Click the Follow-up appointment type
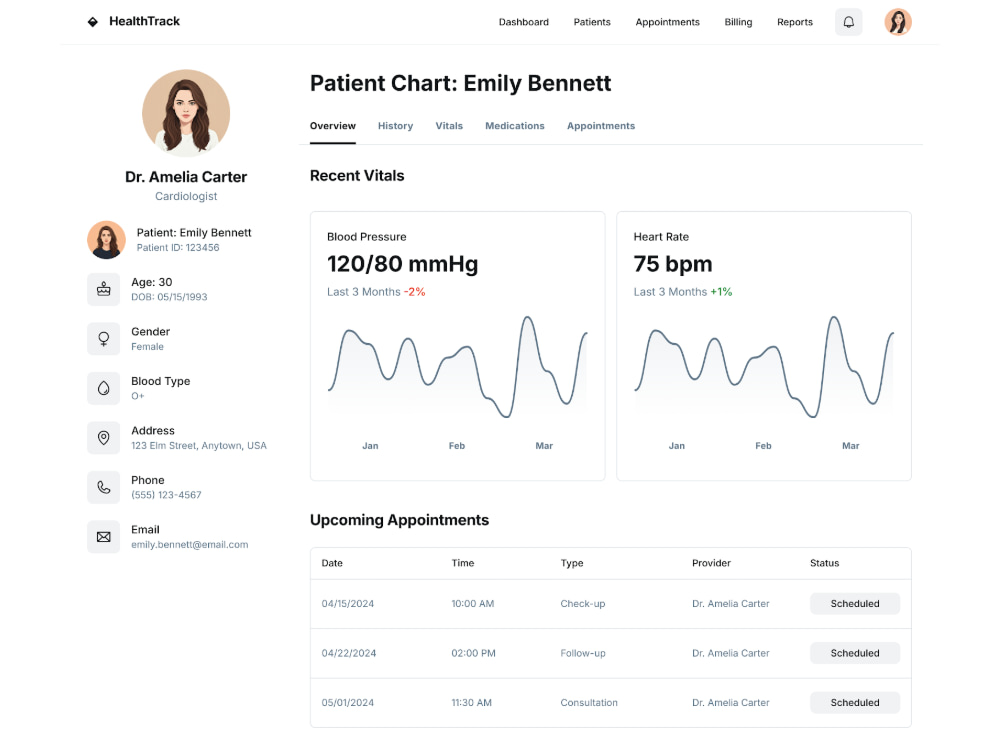The width and height of the screenshot is (1000, 750). click(x=583, y=653)
